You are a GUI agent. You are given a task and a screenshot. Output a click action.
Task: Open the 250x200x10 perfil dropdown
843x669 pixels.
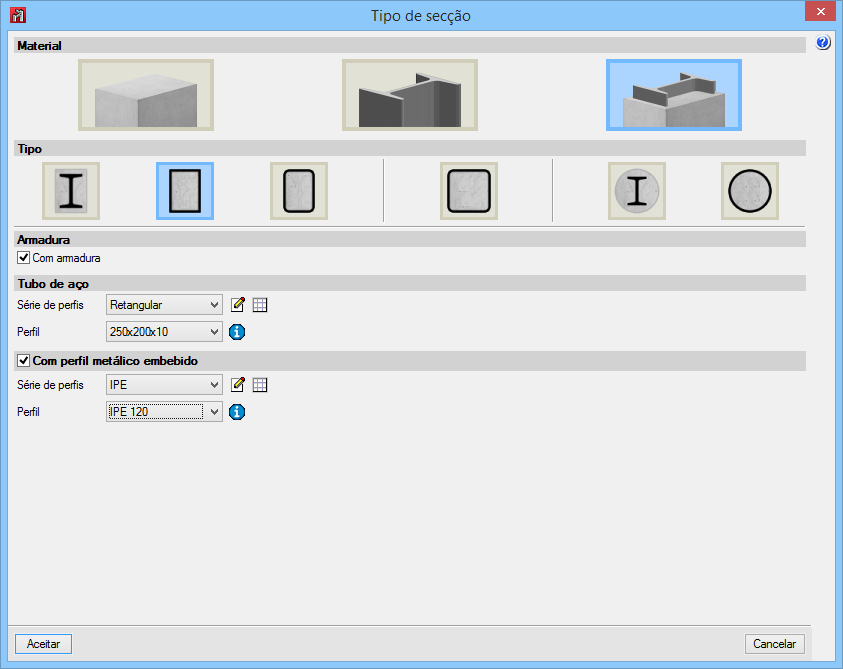tap(164, 332)
